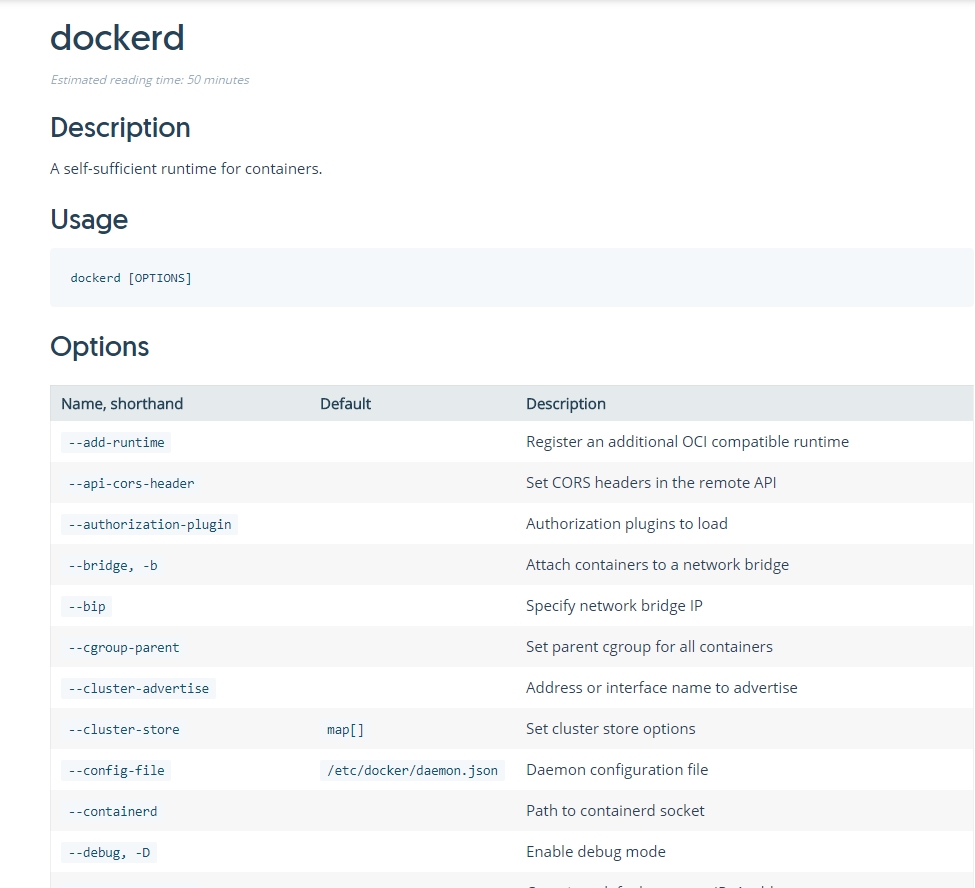Select the --containerd option name
The image size is (975, 888).
pos(113,811)
